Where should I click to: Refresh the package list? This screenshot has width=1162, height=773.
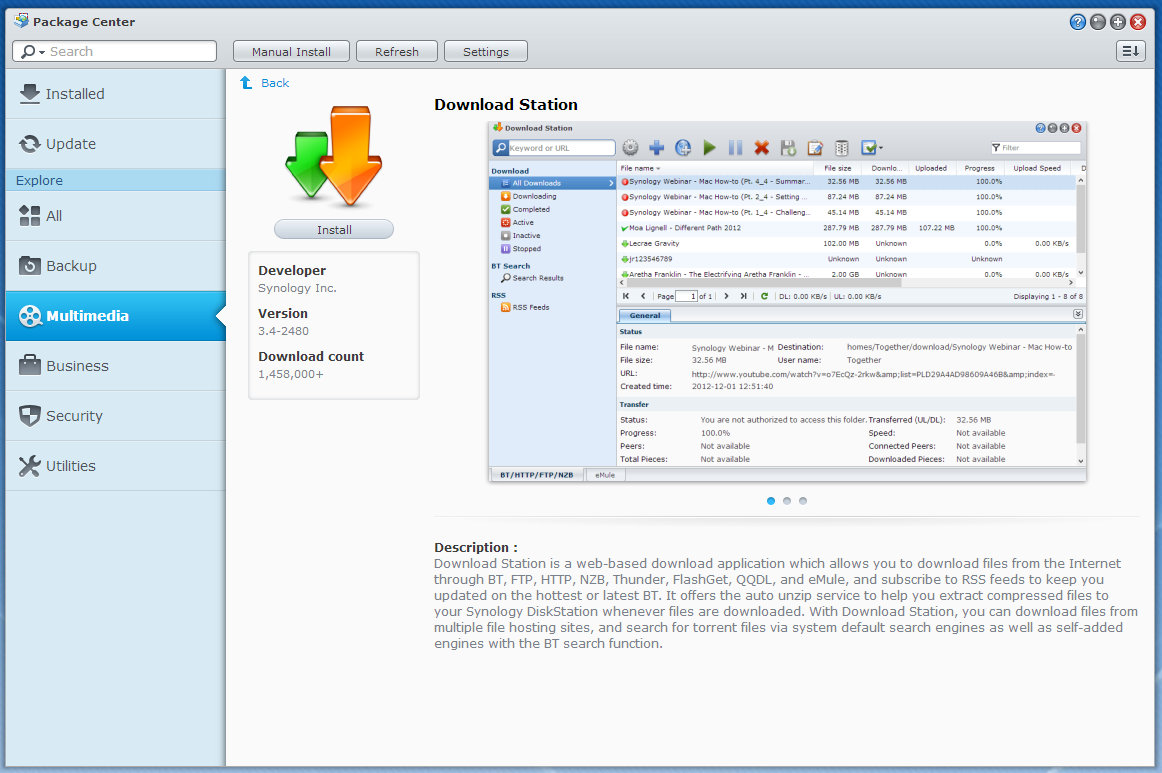click(396, 51)
